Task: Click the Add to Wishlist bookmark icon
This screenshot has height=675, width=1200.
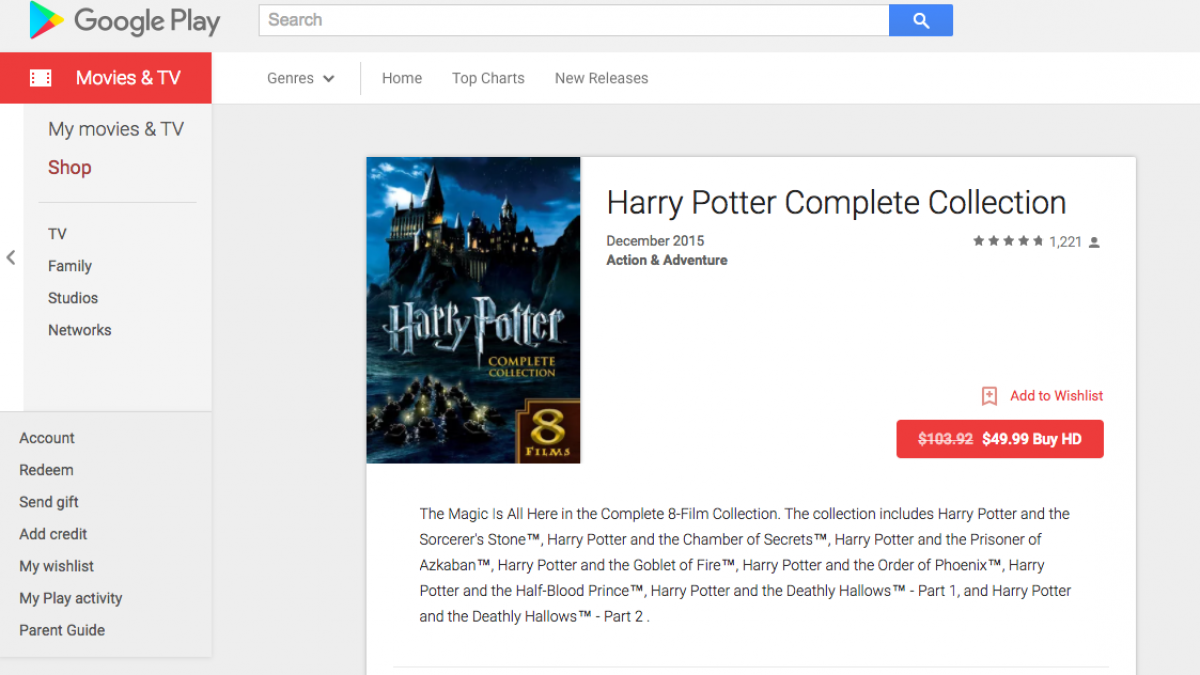Action: pyautogui.click(x=989, y=396)
